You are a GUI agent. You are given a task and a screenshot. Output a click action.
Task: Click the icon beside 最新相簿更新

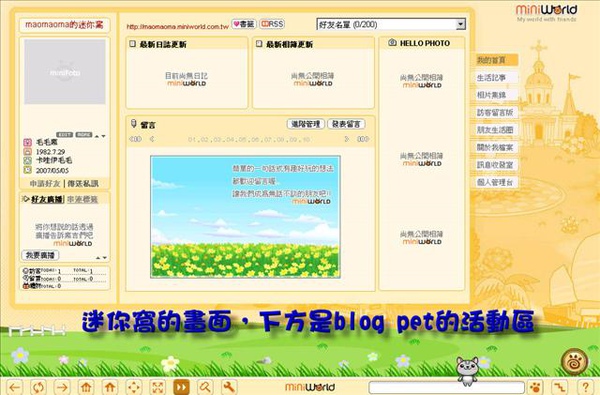coord(259,44)
